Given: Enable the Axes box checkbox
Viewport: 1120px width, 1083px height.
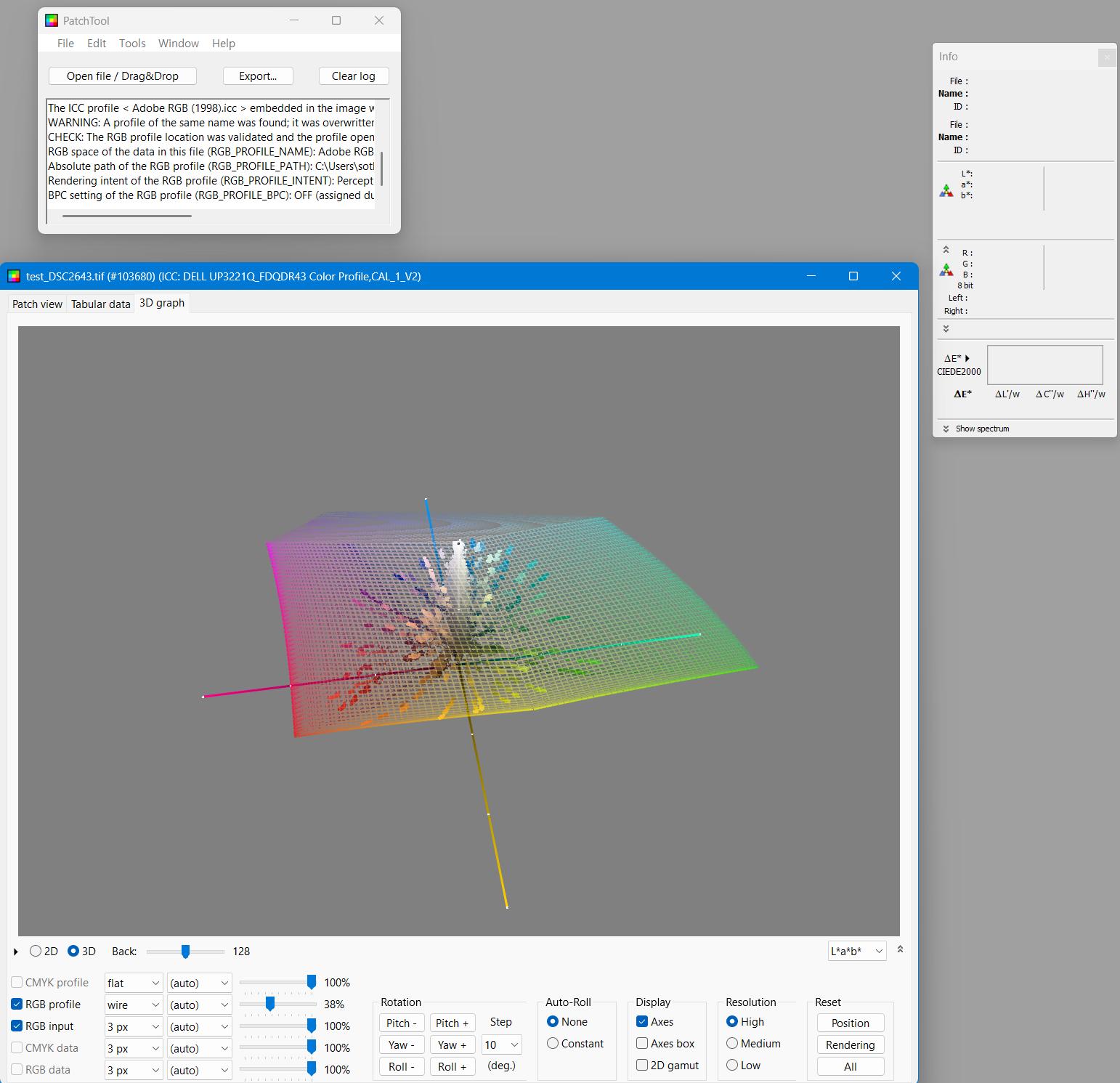Looking at the screenshot, I should 642,1043.
